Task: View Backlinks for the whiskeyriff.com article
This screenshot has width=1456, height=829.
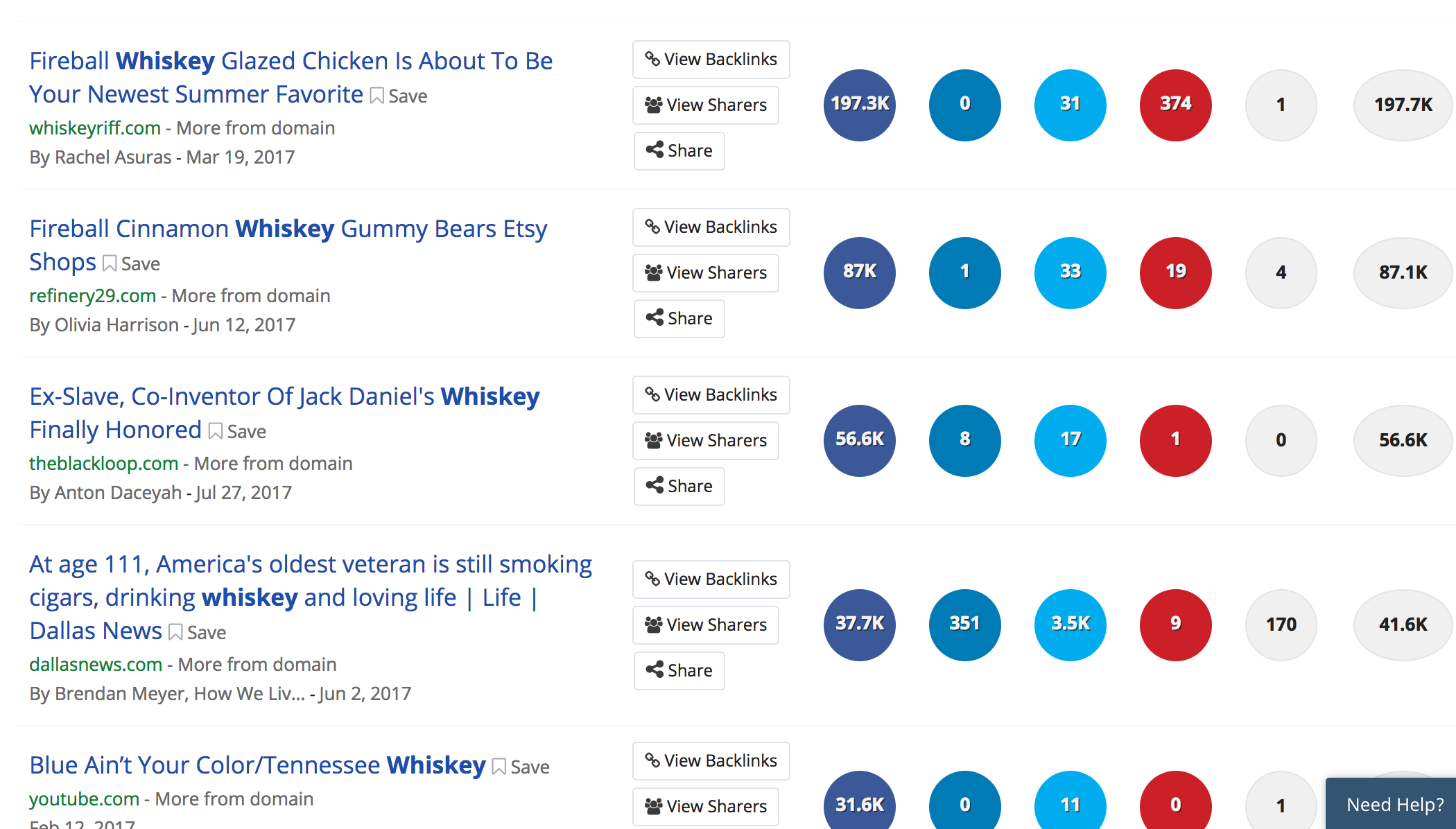Action: pos(711,60)
